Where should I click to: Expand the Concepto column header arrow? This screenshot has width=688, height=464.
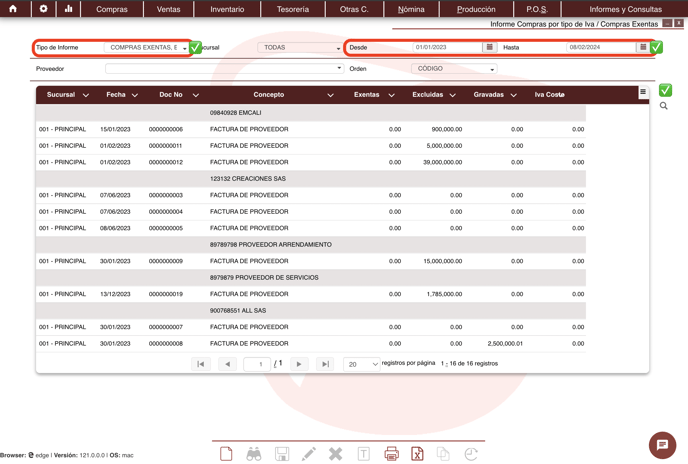pyautogui.click(x=330, y=95)
